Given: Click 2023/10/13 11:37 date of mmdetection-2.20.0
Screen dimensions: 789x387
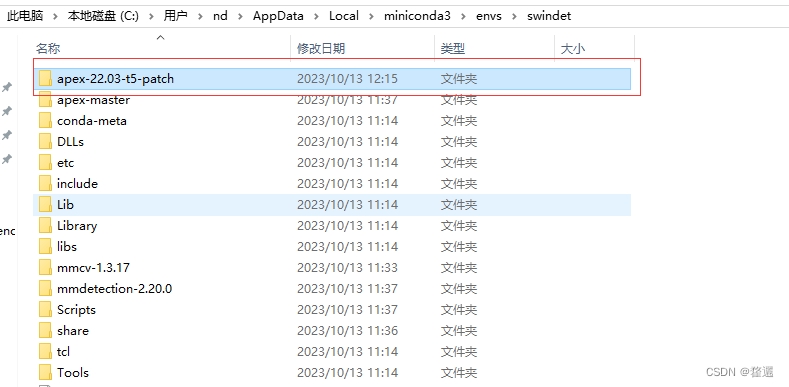Looking at the screenshot, I should click(347, 288).
